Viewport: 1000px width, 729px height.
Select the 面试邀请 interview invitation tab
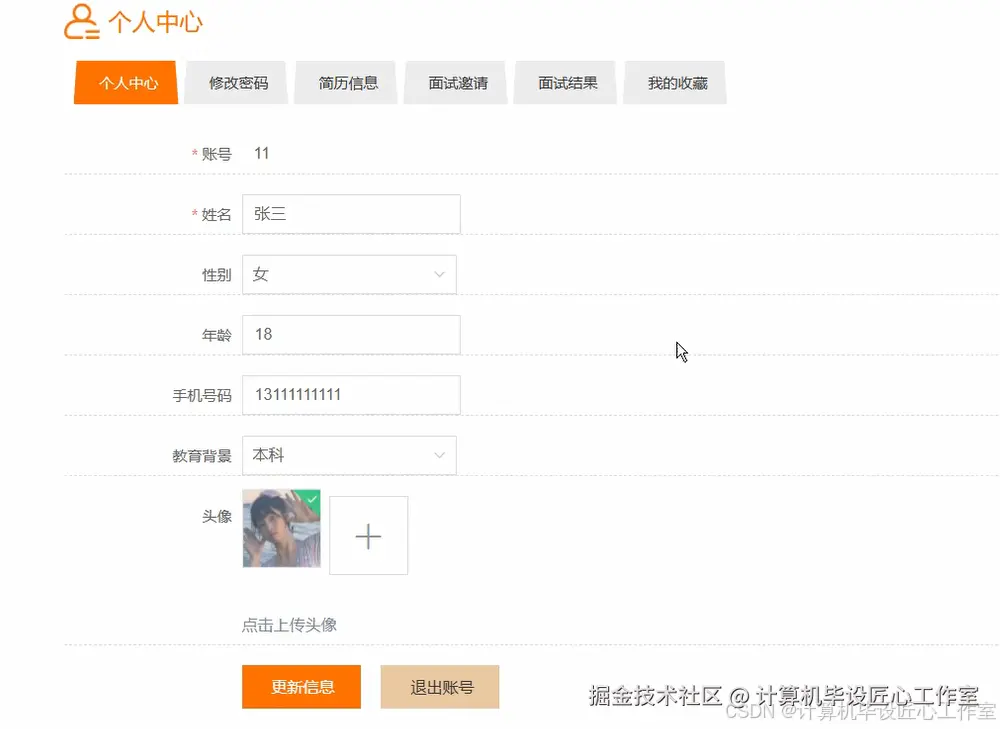click(x=455, y=83)
